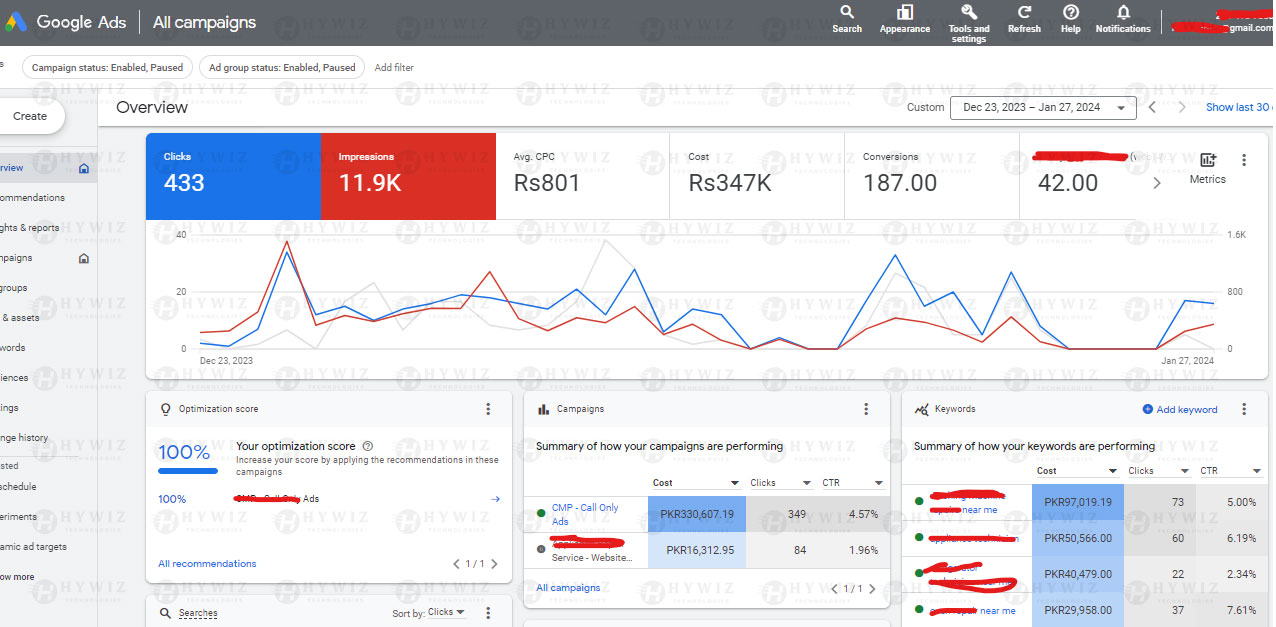This screenshot has height=627, width=1276.
Task: Go to next recommendations page arrow
Action: (x=495, y=564)
